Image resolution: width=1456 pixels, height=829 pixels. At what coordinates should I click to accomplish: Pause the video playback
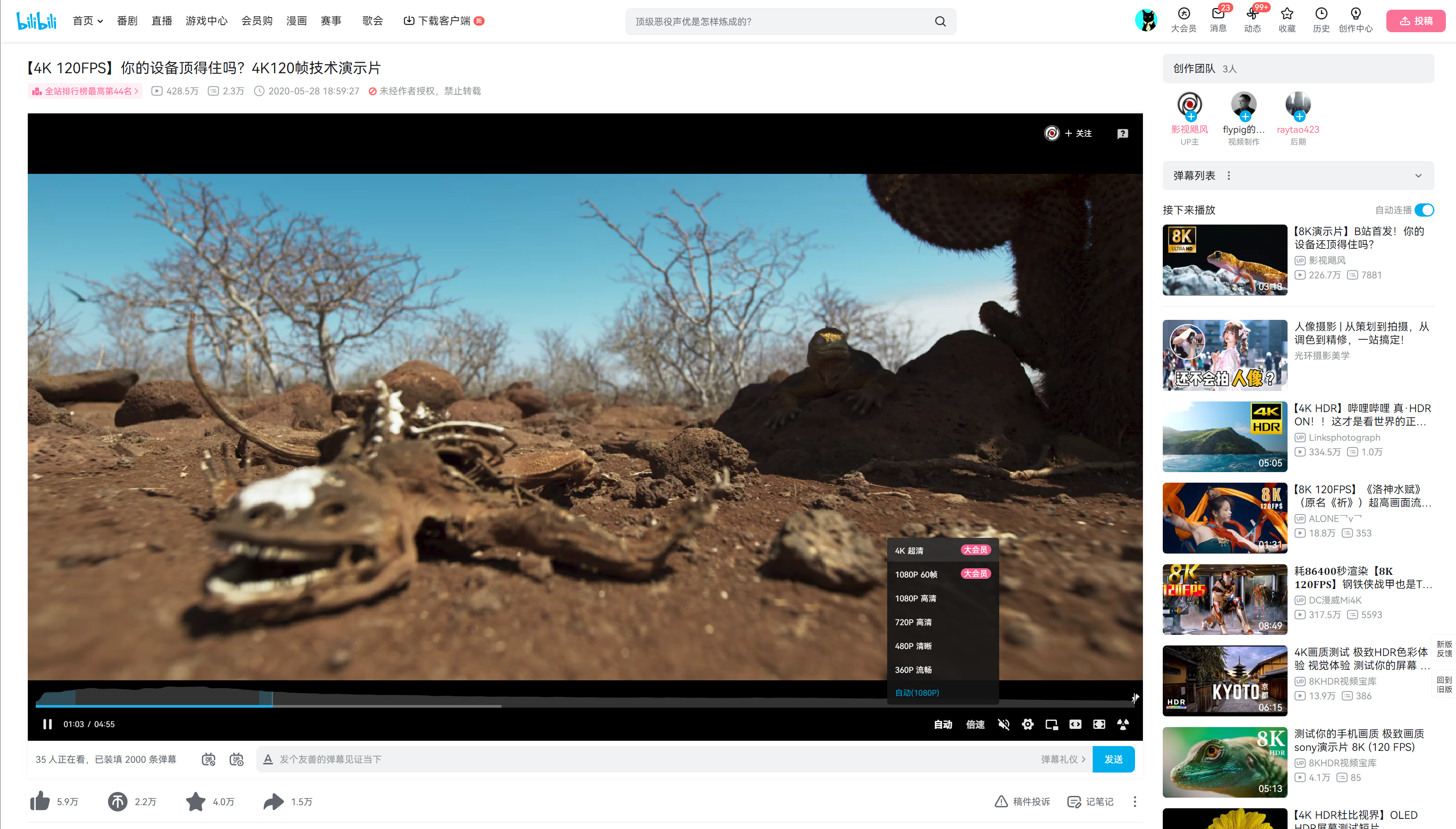coord(47,724)
